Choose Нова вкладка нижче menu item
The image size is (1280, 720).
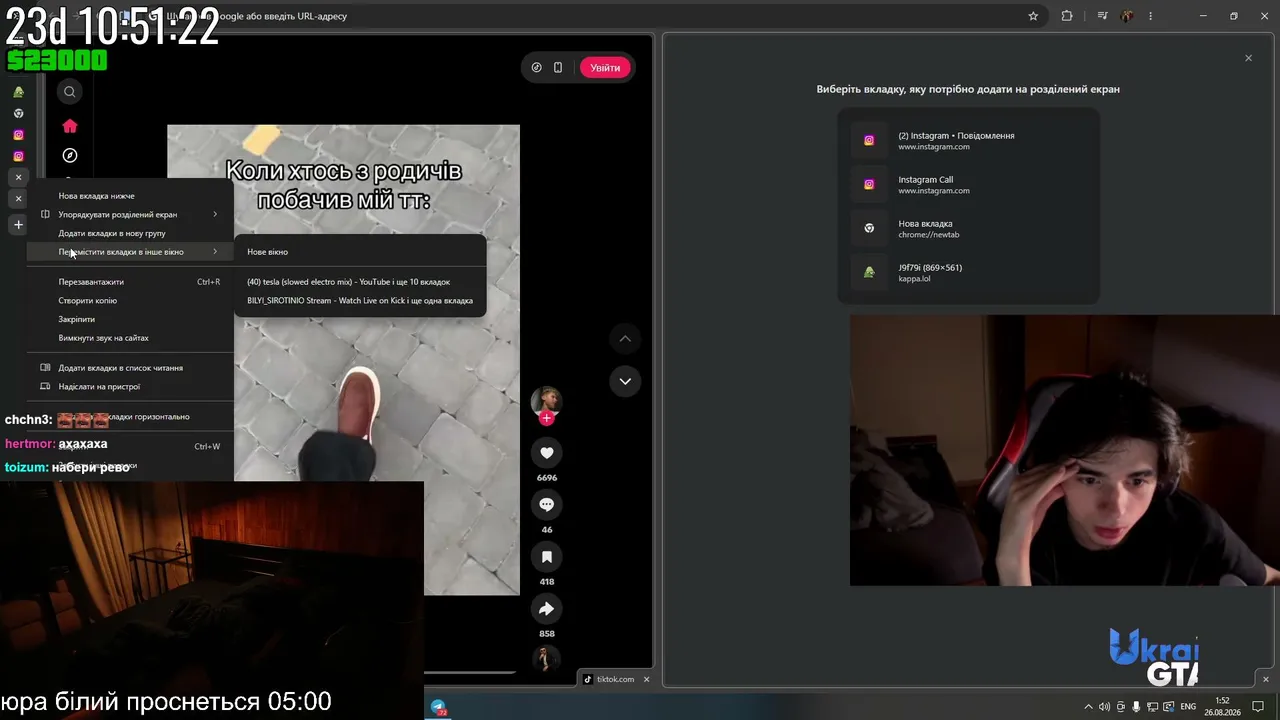pos(130,196)
